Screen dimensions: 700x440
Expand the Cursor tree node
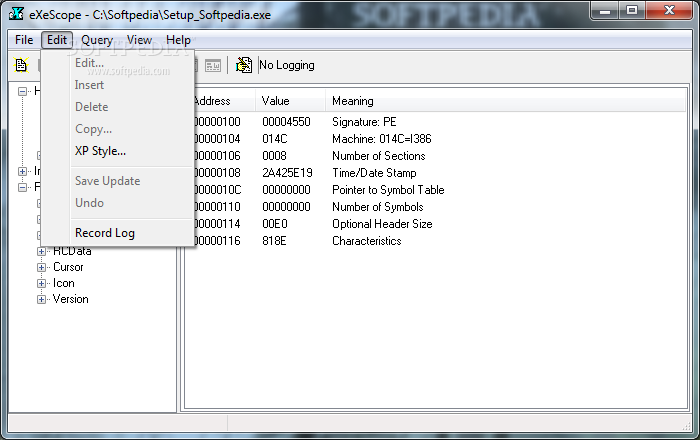click(42, 267)
